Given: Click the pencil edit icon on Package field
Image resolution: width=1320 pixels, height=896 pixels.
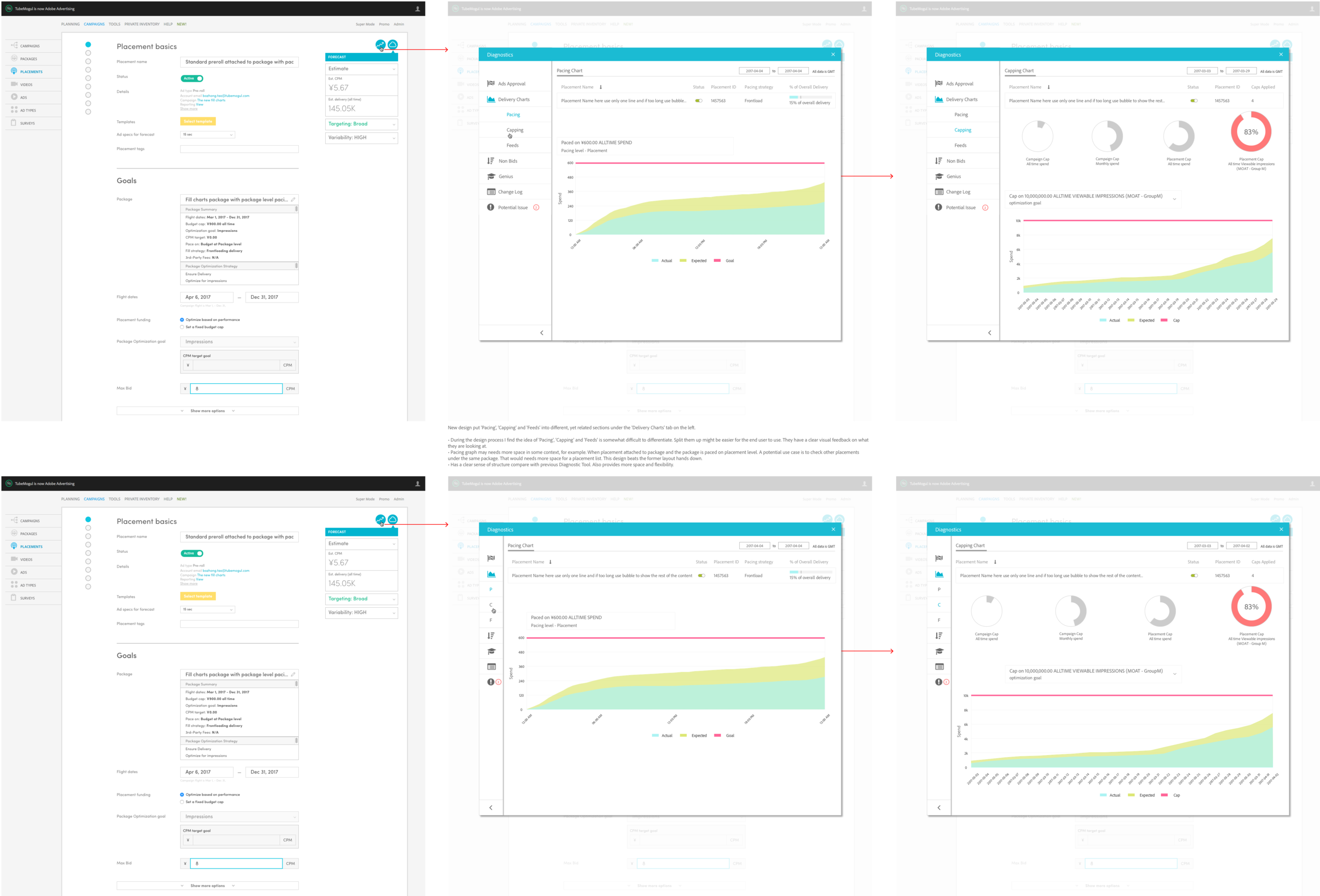Looking at the screenshot, I should pyautogui.click(x=293, y=199).
